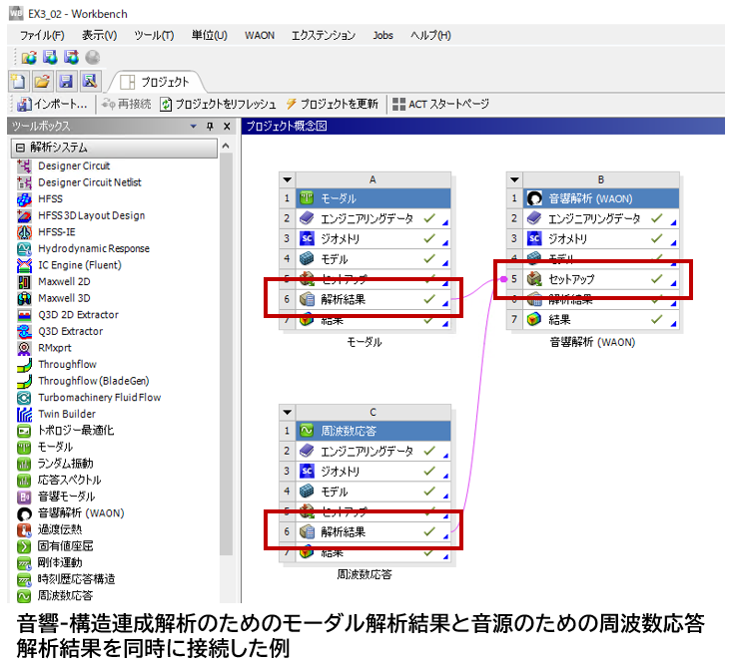Open the WAON menu
The width and height of the screenshot is (731, 663).
point(260,35)
